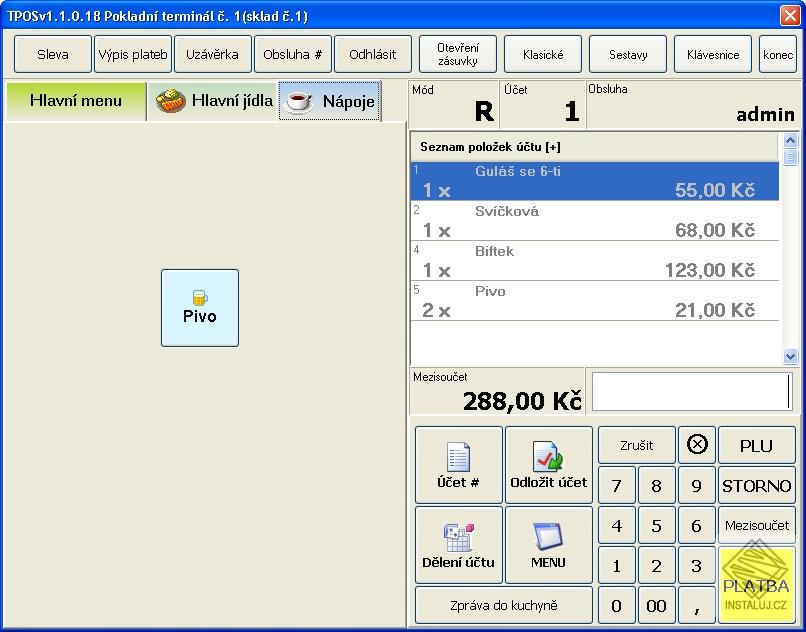
Task: Postpone the bill with Odložit účet
Action: pyautogui.click(x=548, y=465)
